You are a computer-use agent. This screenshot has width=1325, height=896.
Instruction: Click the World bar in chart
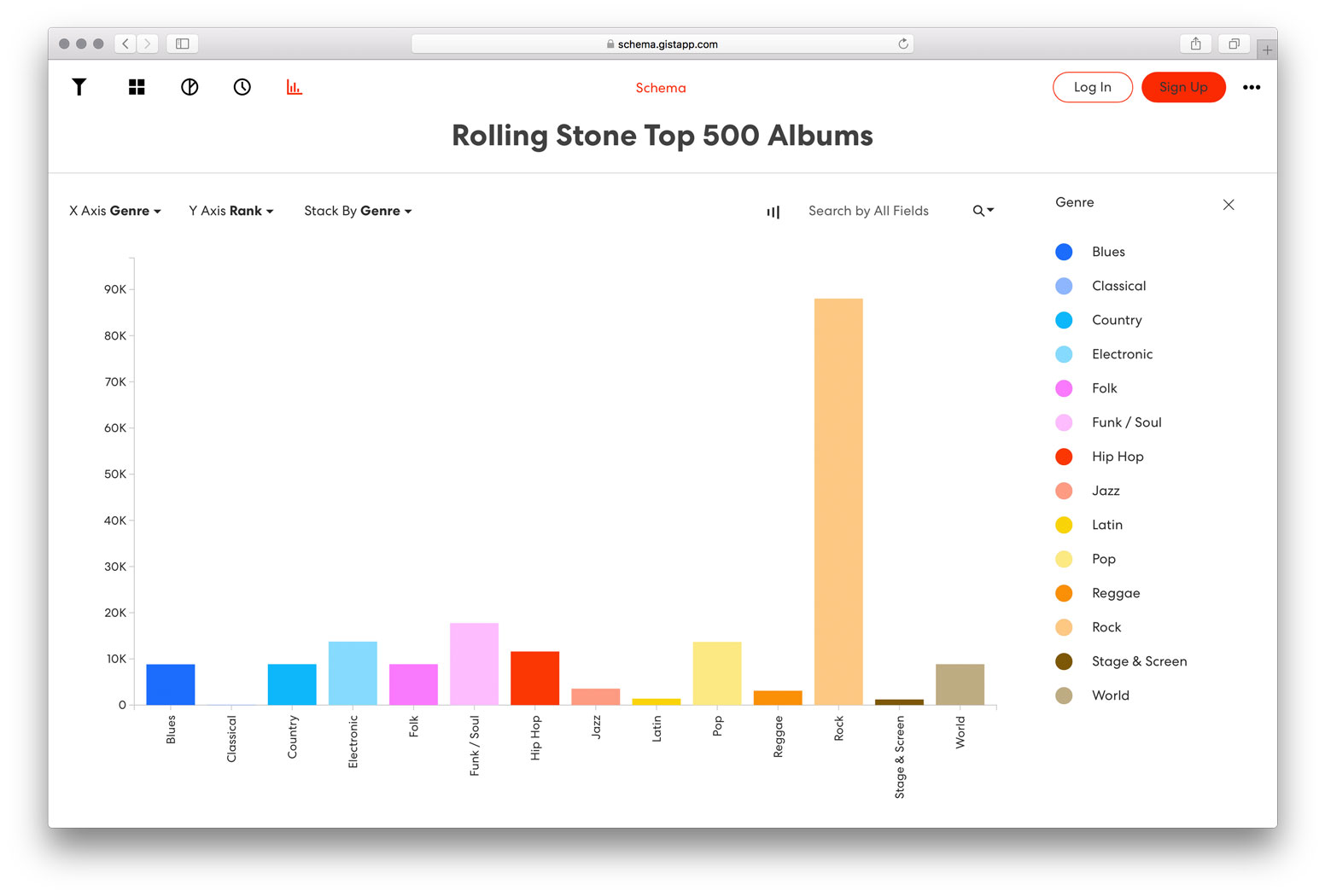coord(960,684)
